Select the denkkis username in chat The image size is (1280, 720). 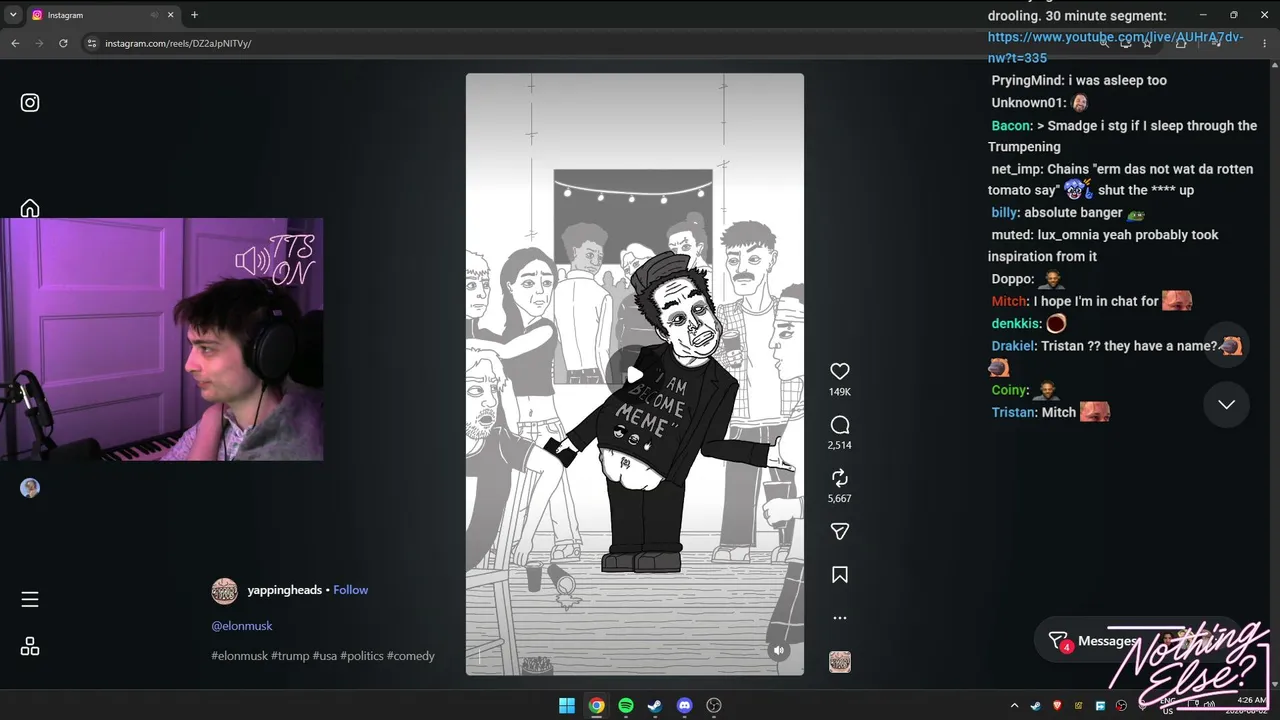pyautogui.click(x=1015, y=324)
